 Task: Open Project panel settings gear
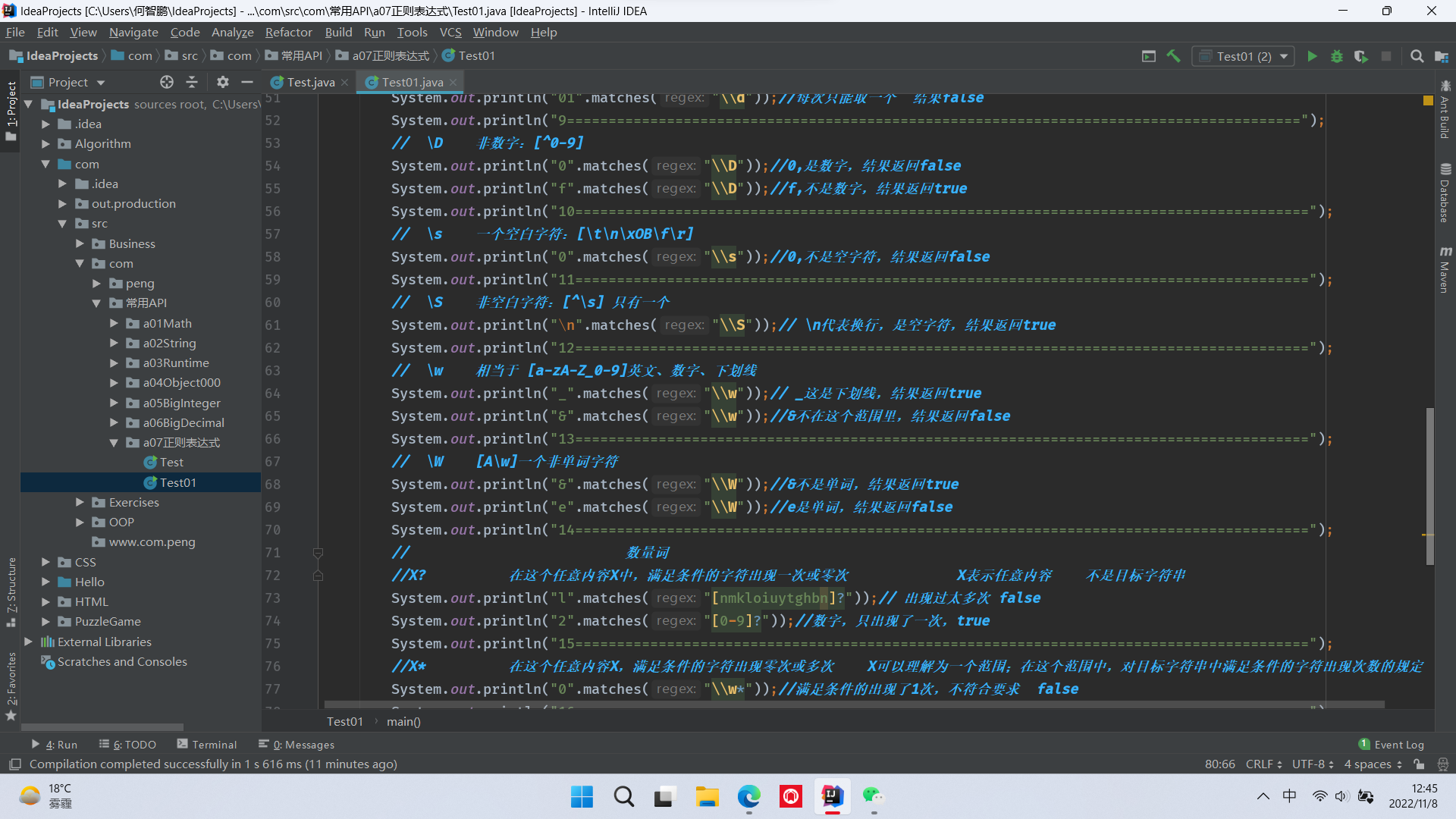222,82
